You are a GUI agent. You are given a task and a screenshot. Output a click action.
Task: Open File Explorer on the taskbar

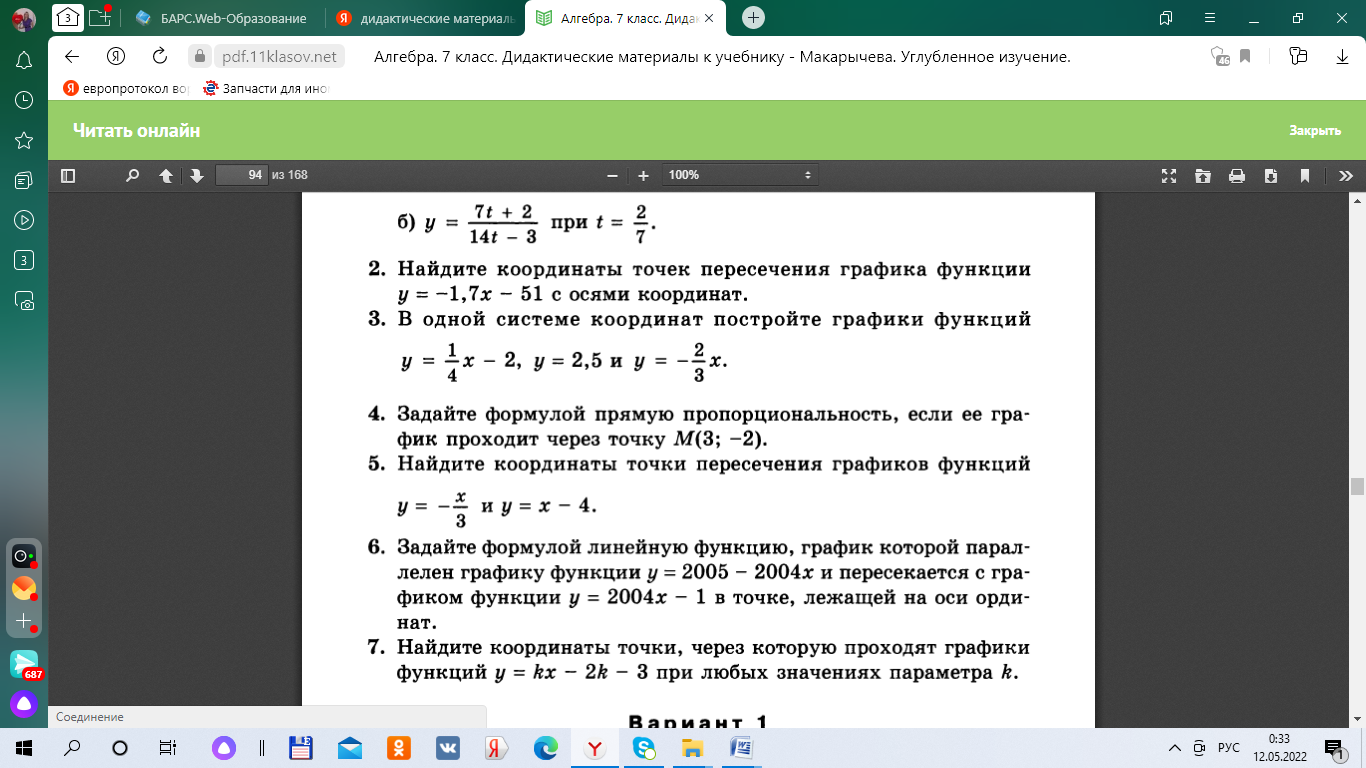[692, 748]
